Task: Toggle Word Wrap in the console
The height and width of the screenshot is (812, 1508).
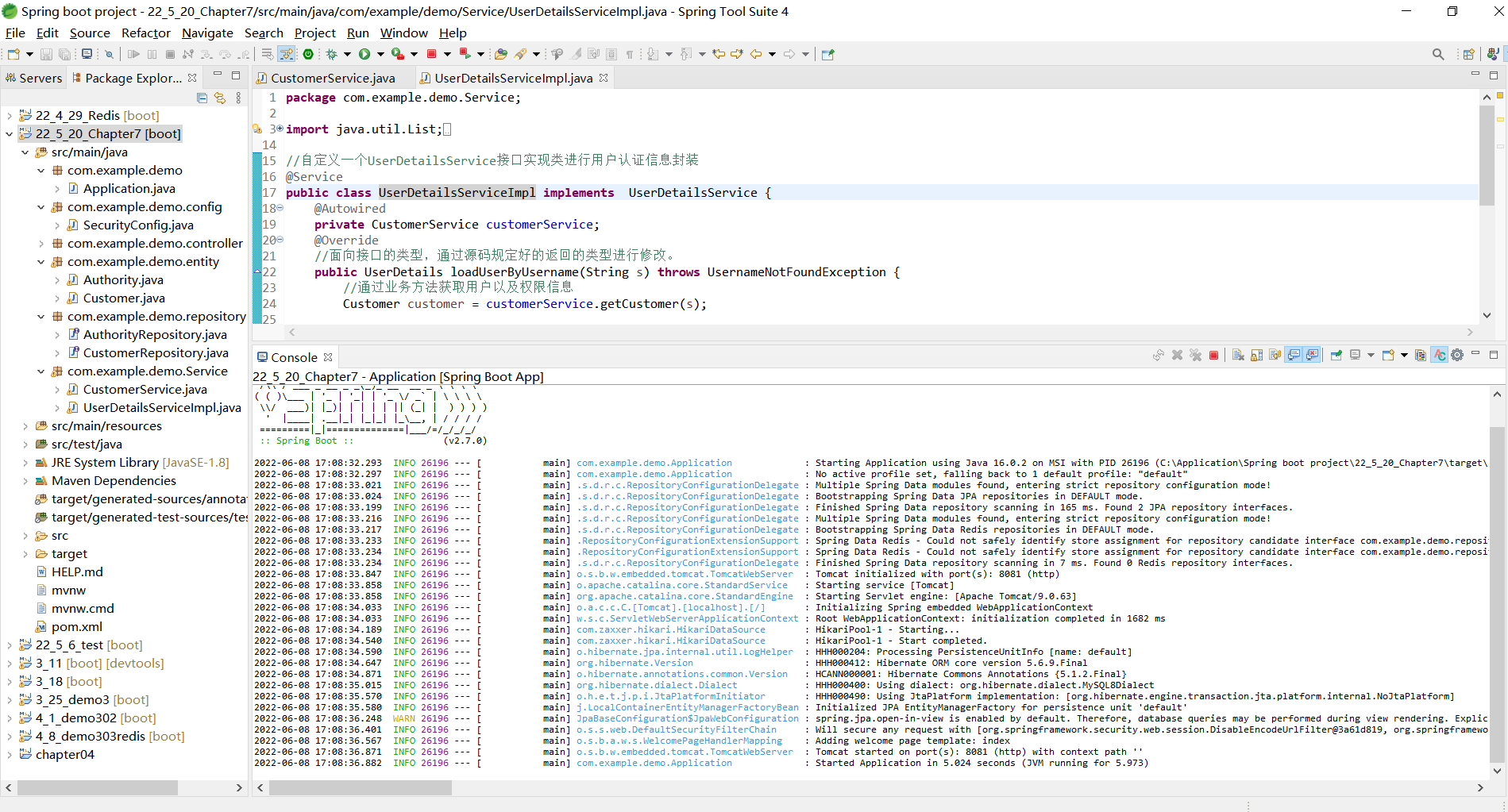Action: click(x=1275, y=356)
